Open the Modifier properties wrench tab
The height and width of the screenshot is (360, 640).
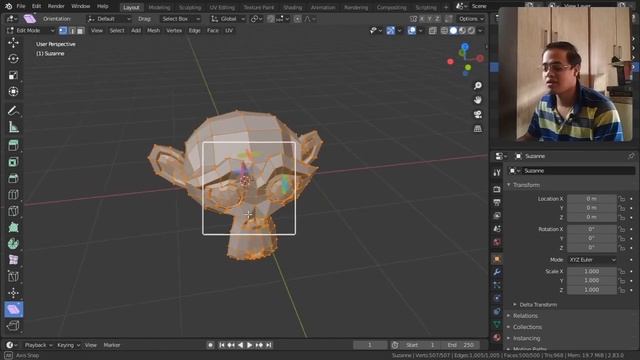click(497, 272)
